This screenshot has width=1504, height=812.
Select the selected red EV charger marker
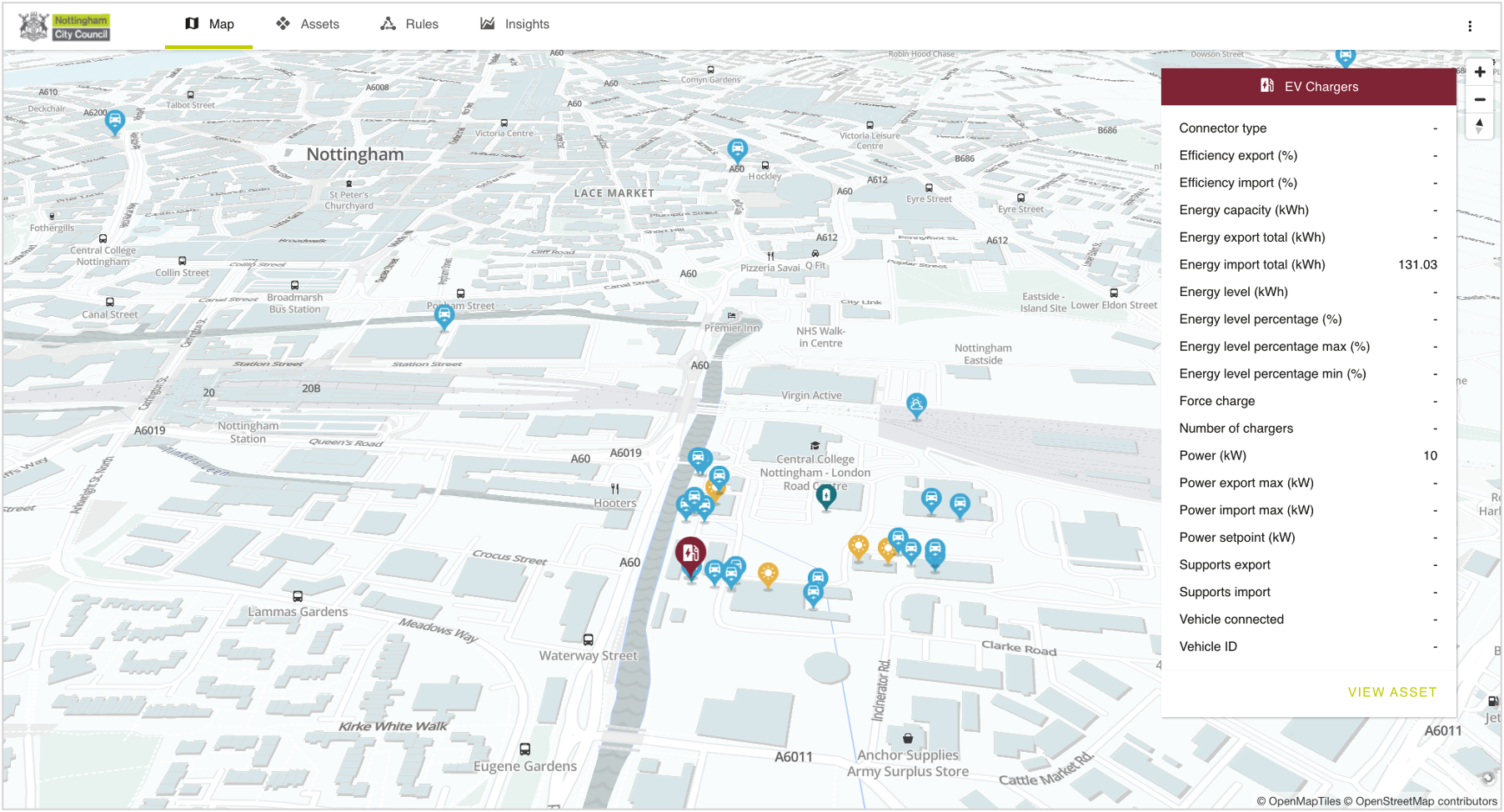coord(690,555)
